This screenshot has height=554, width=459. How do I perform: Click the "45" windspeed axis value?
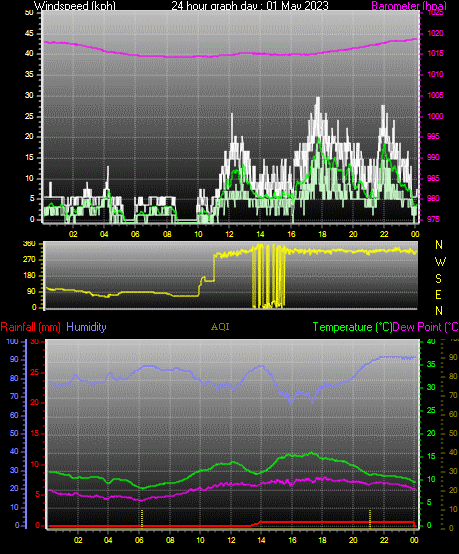click(29, 34)
